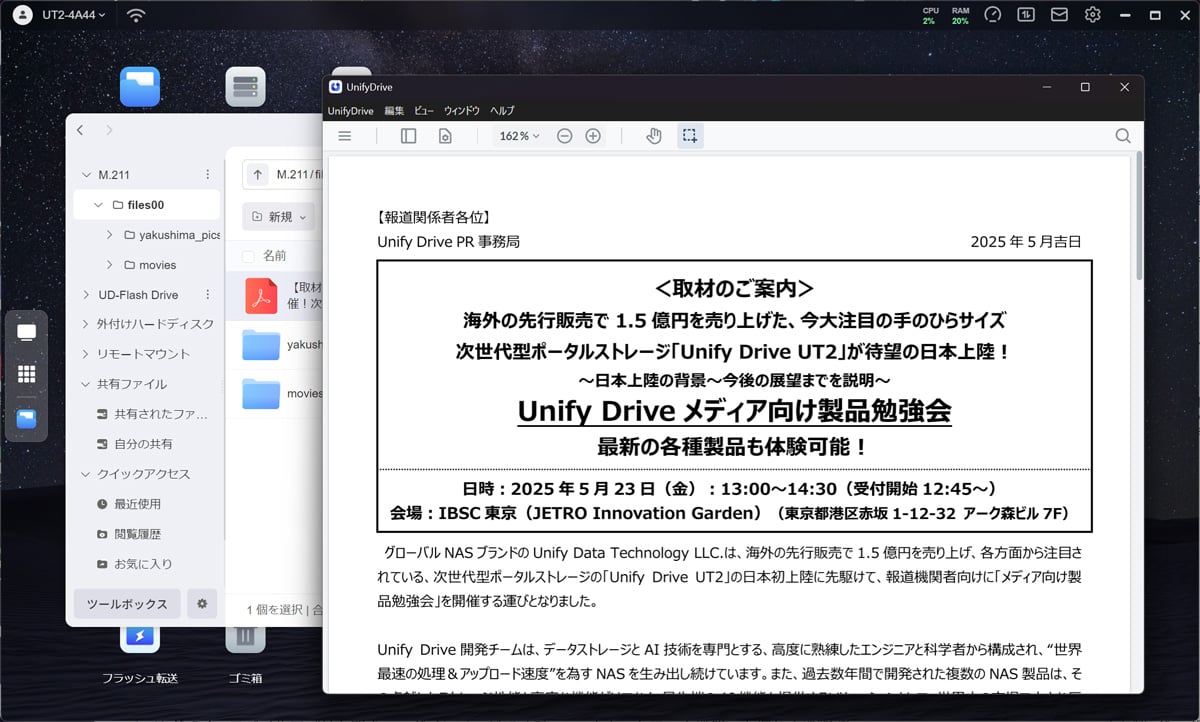Select the red PDF file in file list
Image resolution: width=1200 pixels, height=722 pixels.
tap(261, 296)
